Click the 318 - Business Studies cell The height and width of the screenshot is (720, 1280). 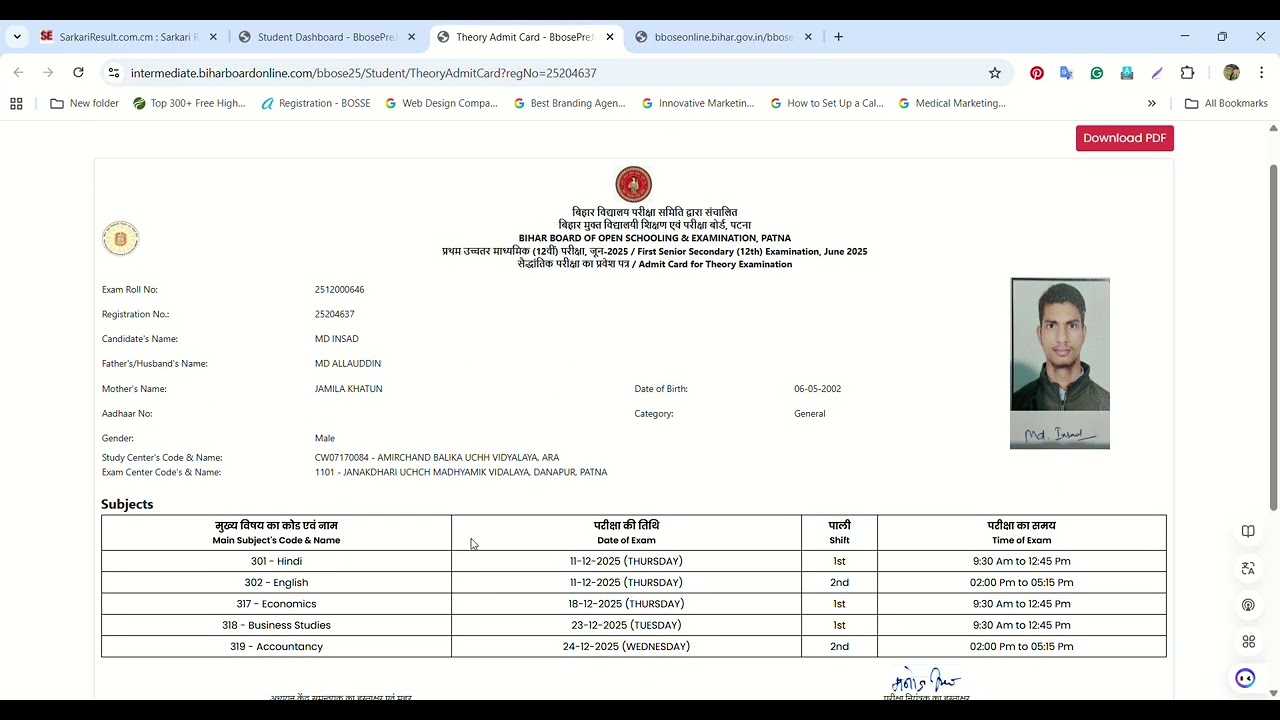276,625
